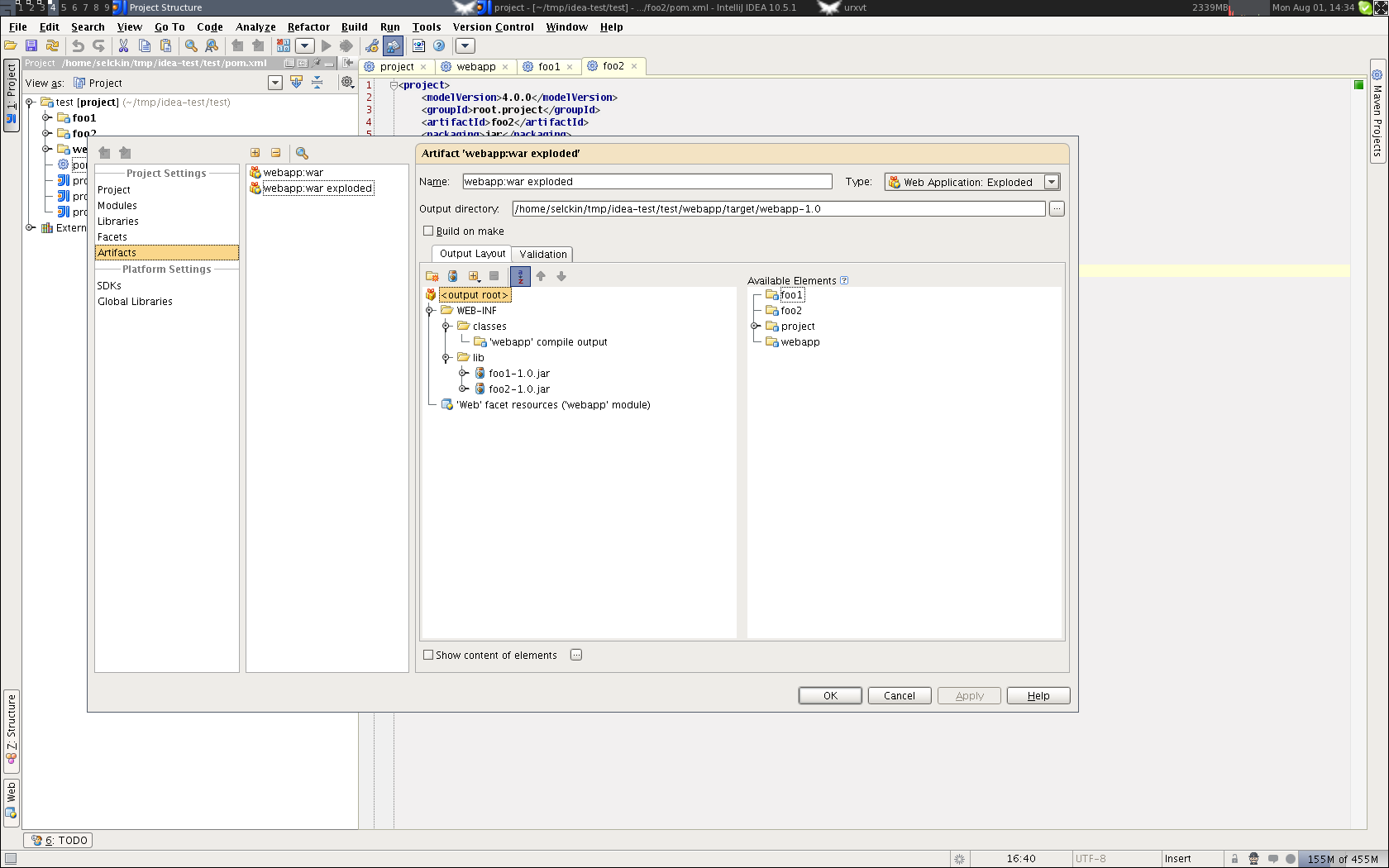The width and height of the screenshot is (1389, 868).
Task: Select Modules in Project Settings
Action: tap(117, 206)
